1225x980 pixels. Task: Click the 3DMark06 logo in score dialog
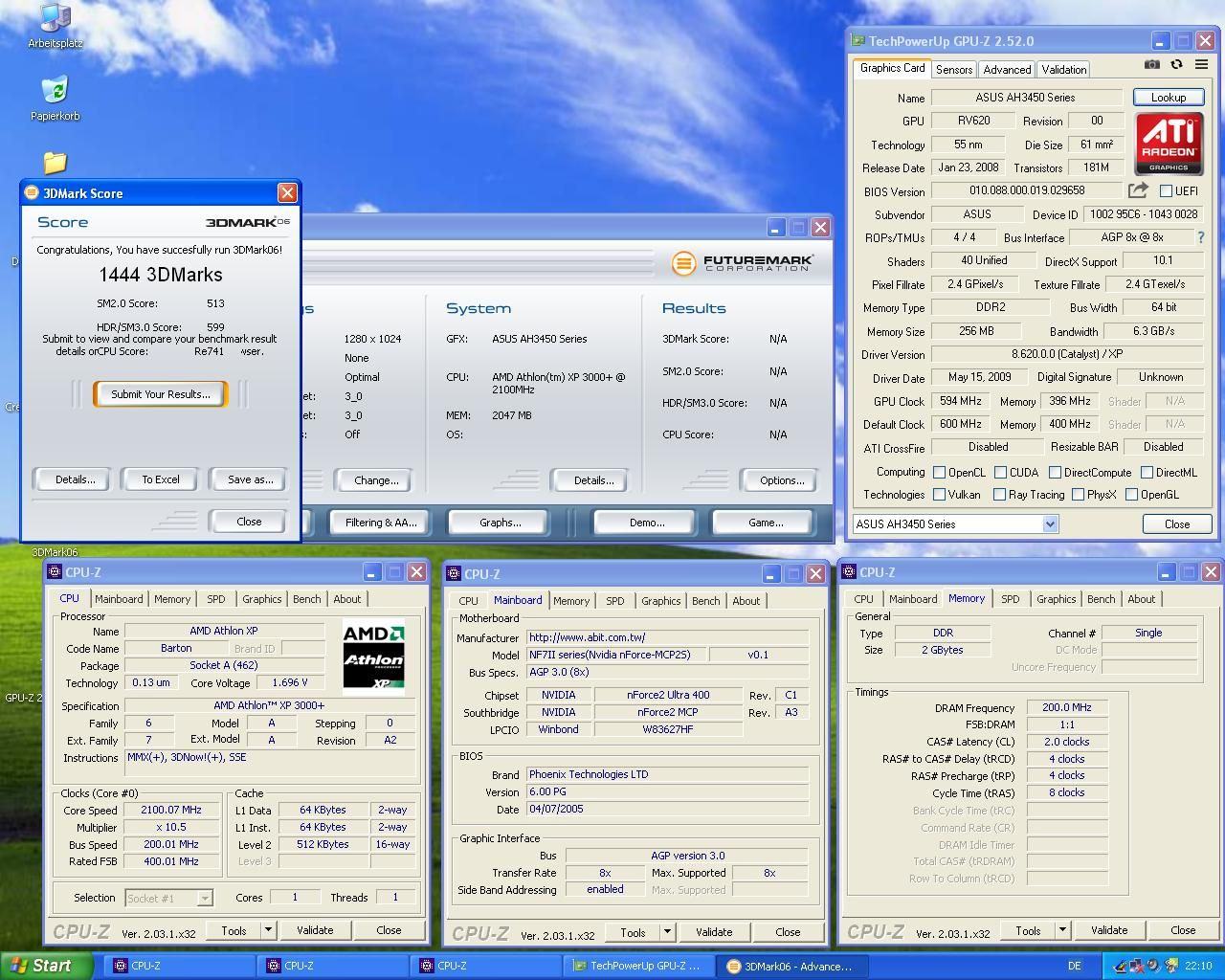click(248, 222)
